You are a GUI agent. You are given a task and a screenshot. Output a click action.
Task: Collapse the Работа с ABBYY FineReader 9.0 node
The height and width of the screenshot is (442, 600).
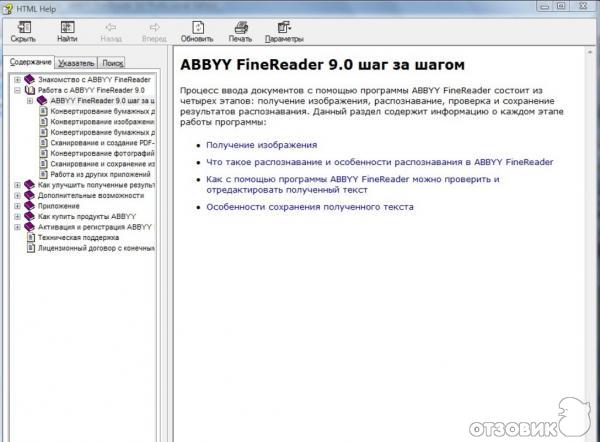click(x=17, y=90)
